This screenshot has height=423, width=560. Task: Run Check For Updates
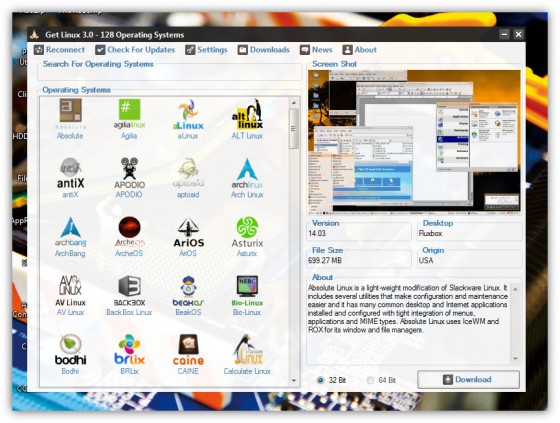[x=135, y=50]
